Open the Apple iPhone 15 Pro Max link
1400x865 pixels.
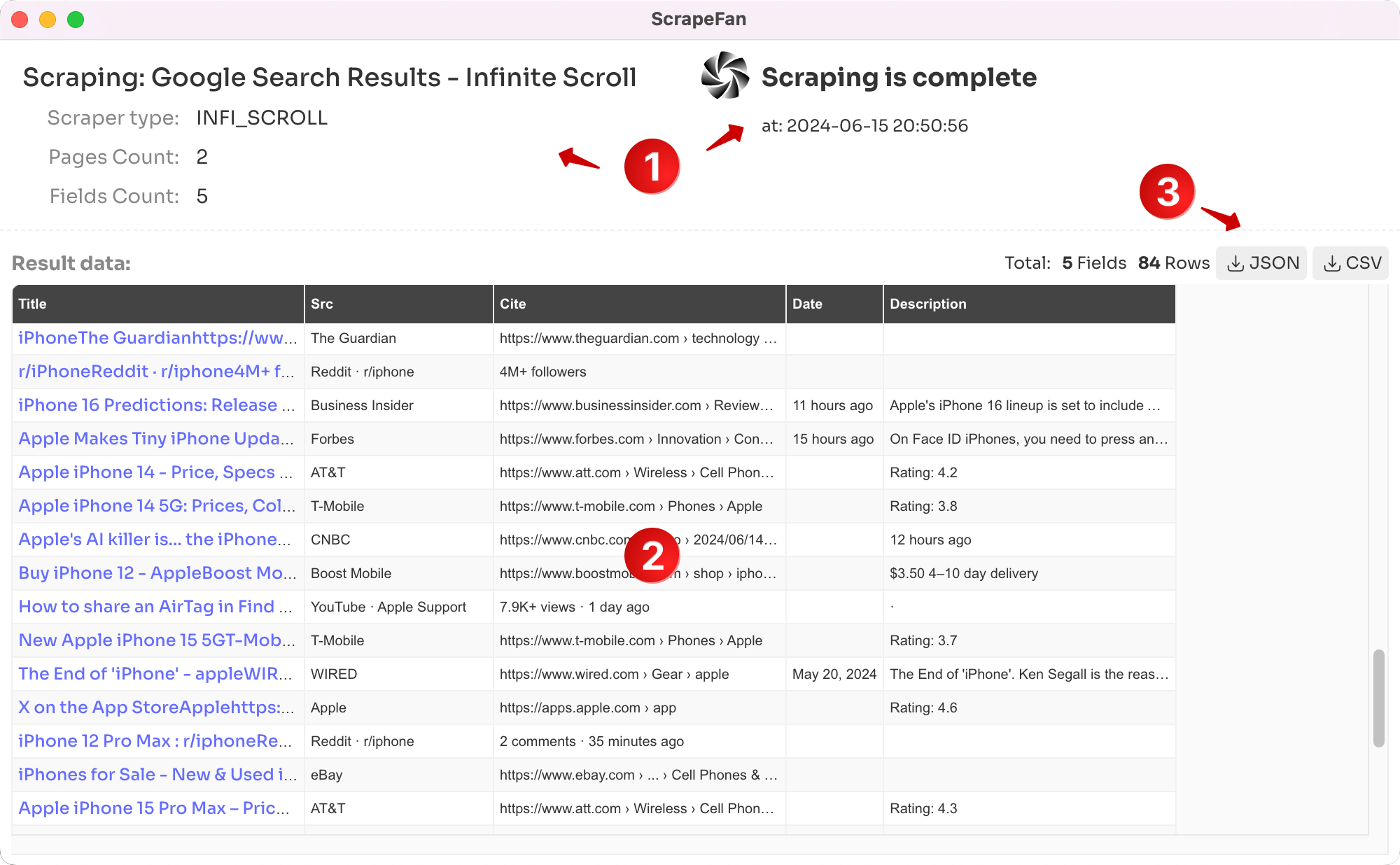(x=154, y=808)
